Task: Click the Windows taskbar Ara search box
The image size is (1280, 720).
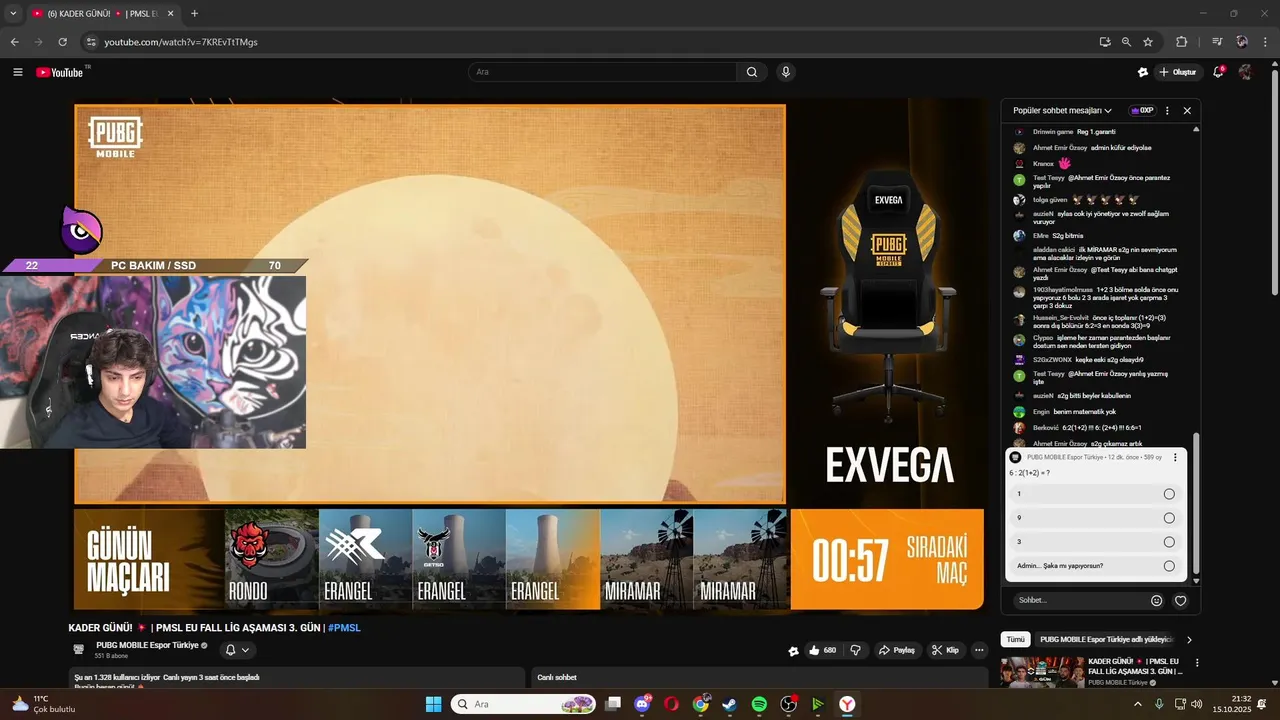Action: [x=523, y=704]
